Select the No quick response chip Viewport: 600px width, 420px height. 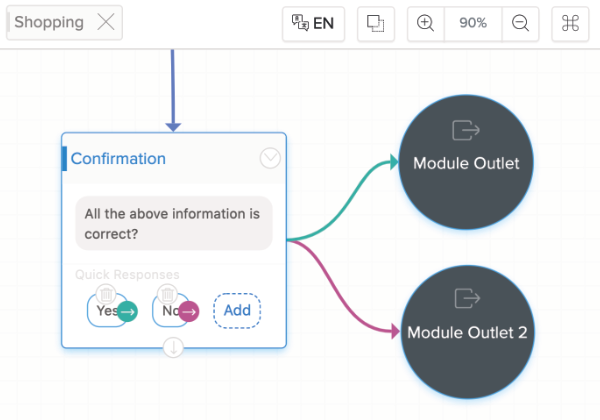coord(164,312)
